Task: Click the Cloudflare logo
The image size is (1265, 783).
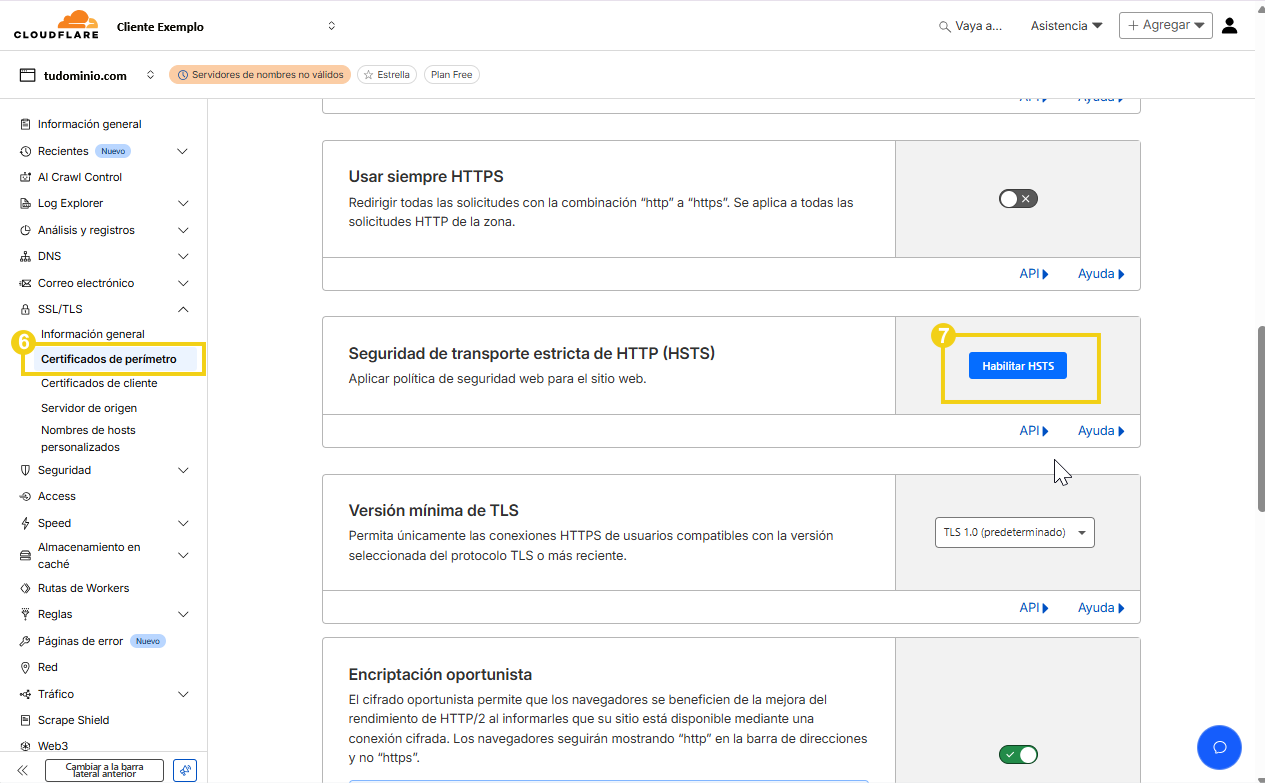Action: pyautogui.click(x=55, y=25)
